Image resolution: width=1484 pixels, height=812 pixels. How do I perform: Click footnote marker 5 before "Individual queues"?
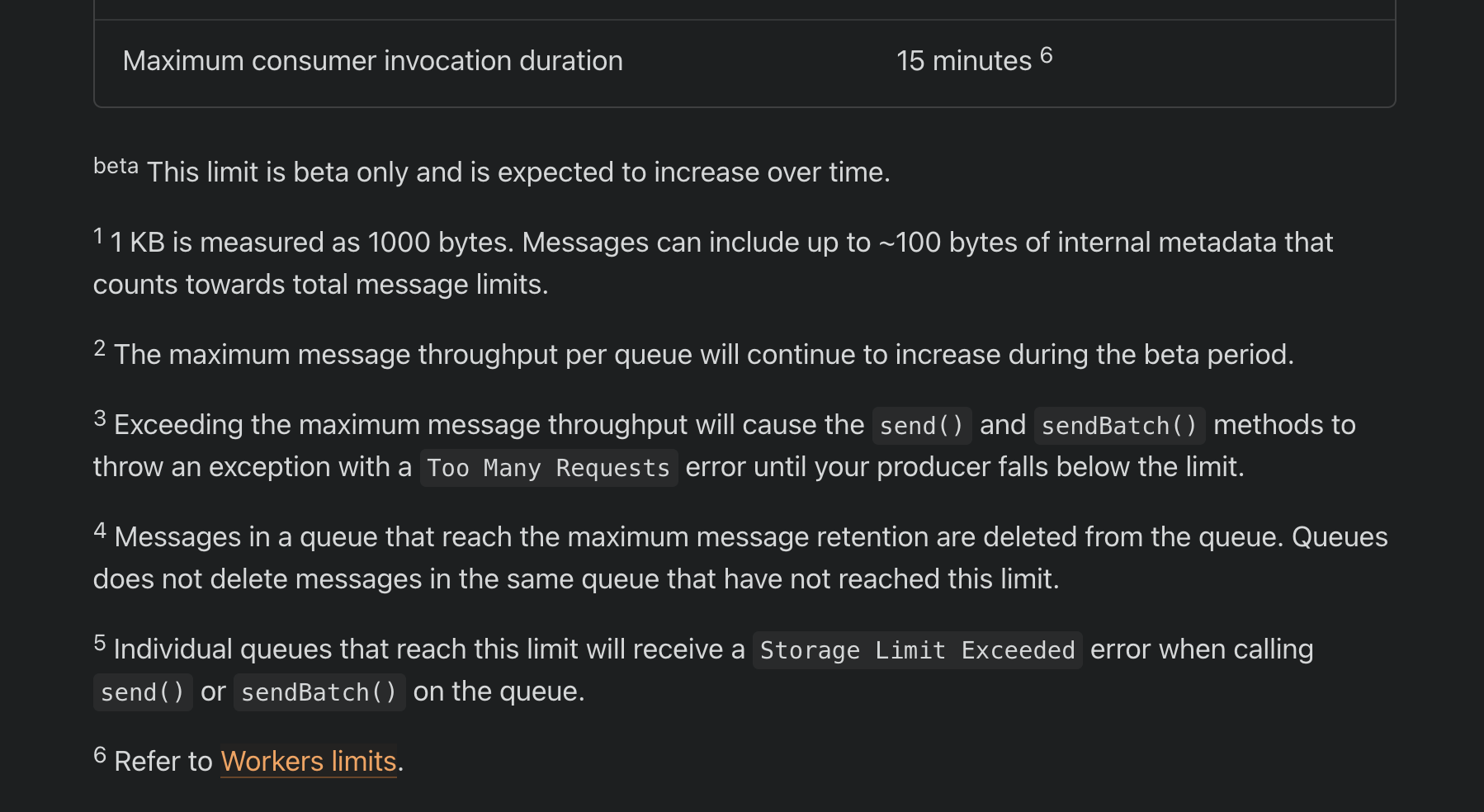tap(100, 643)
